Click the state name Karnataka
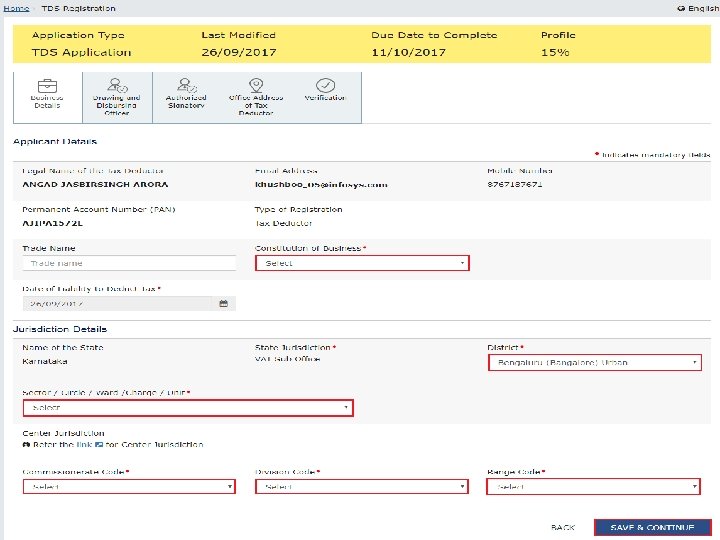720x540 pixels. point(45,361)
